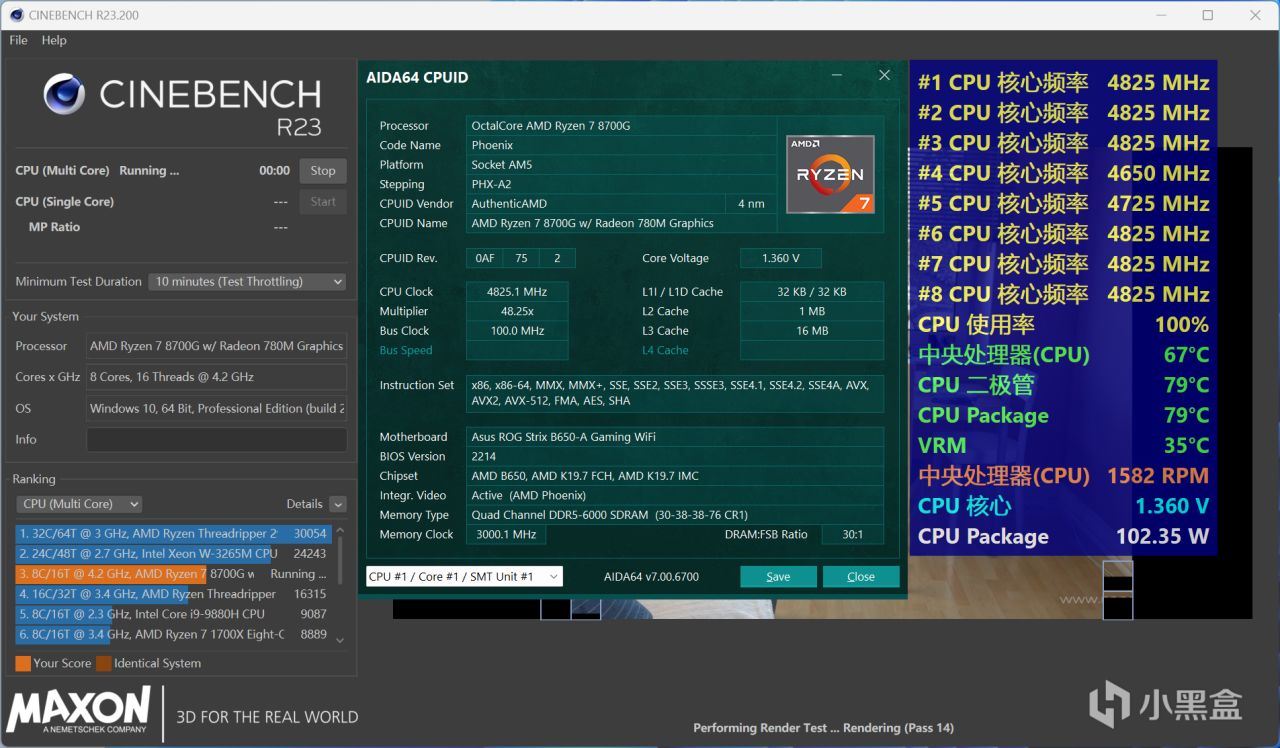The height and width of the screenshot is (748, 1280).
Task: Stop the CPU Multi Core test
Action: click(x=323, y=171)
